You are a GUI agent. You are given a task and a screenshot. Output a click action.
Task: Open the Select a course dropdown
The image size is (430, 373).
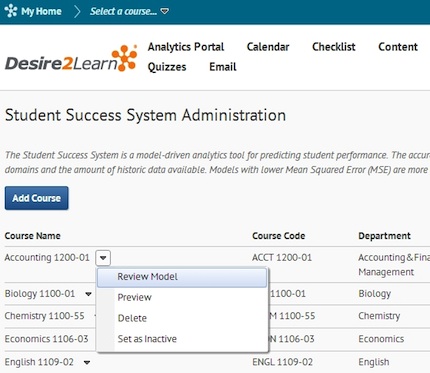tap(129, 11)
